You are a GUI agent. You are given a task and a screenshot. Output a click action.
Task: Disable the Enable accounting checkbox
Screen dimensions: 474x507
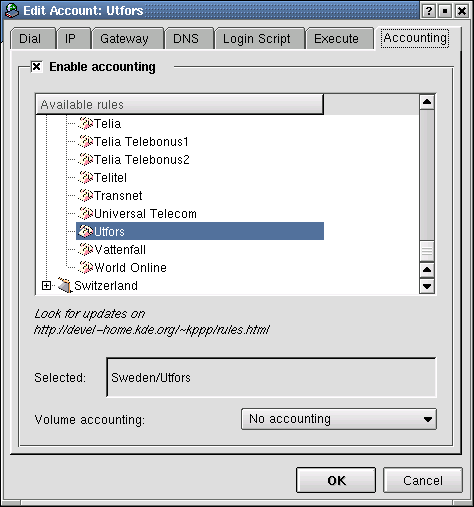point(36,67)
